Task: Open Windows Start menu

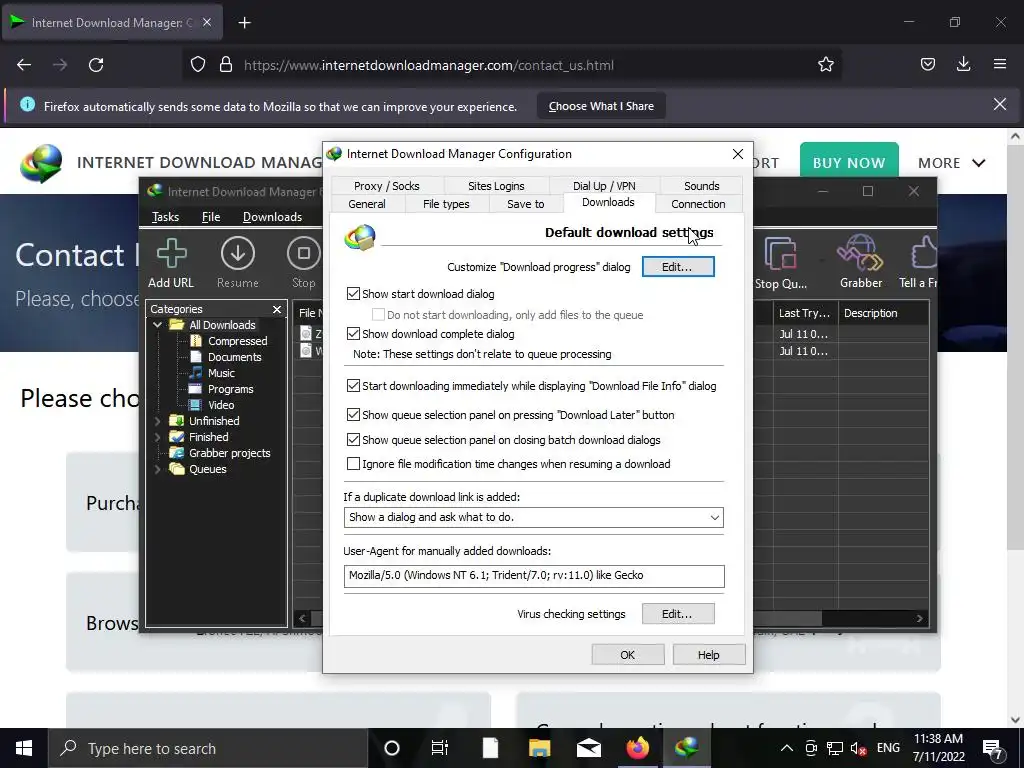Action: point(24,748)
